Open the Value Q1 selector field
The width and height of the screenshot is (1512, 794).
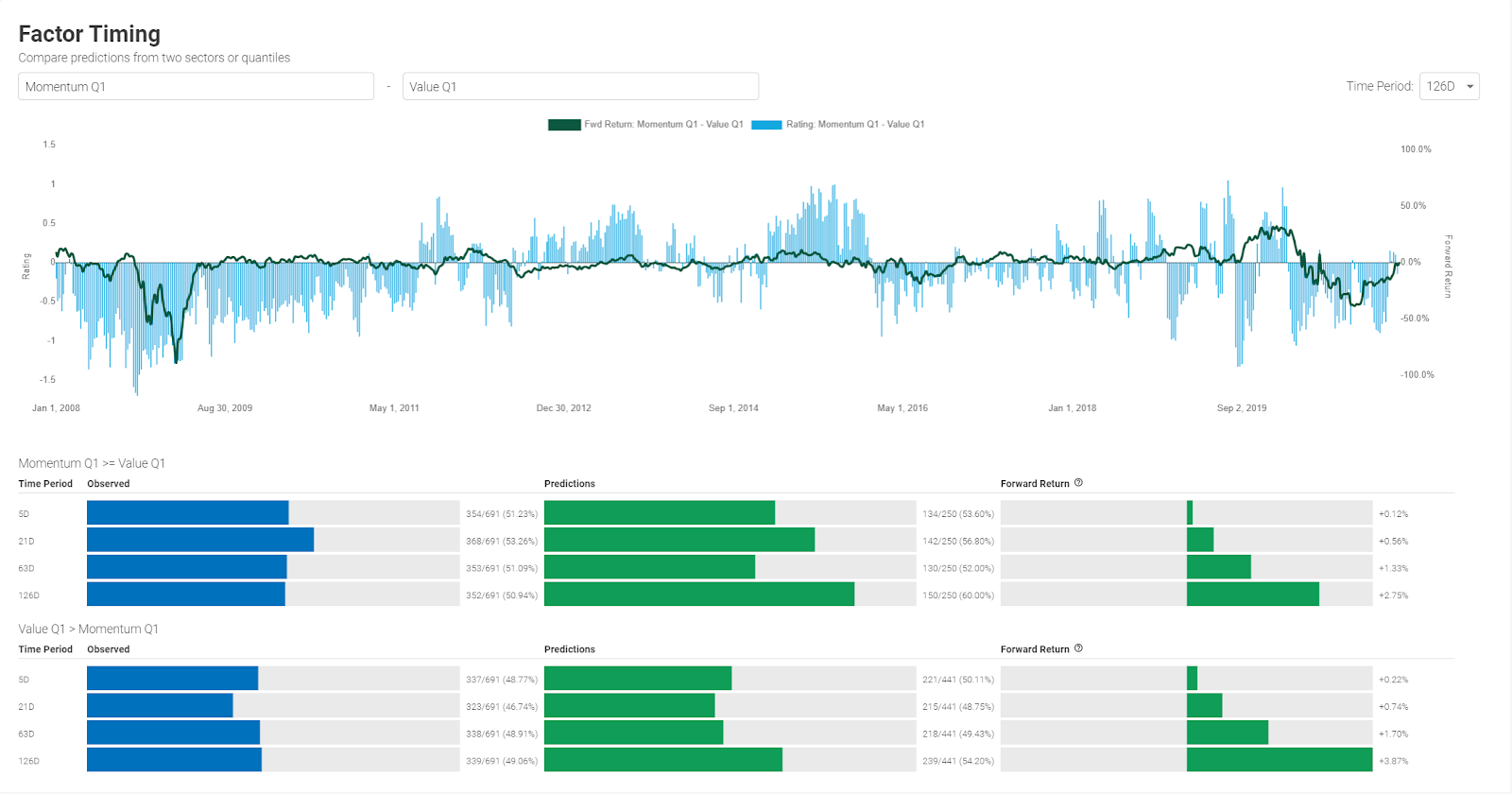coord(580,86)
